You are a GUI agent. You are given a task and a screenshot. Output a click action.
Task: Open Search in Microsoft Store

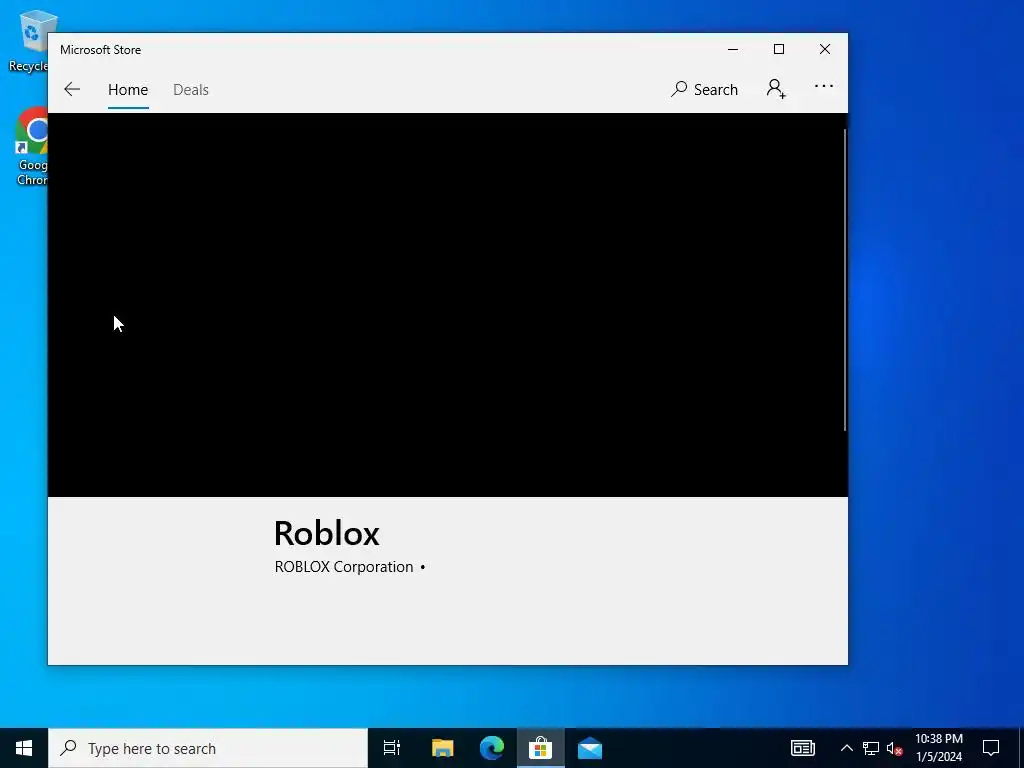point(704,89)
